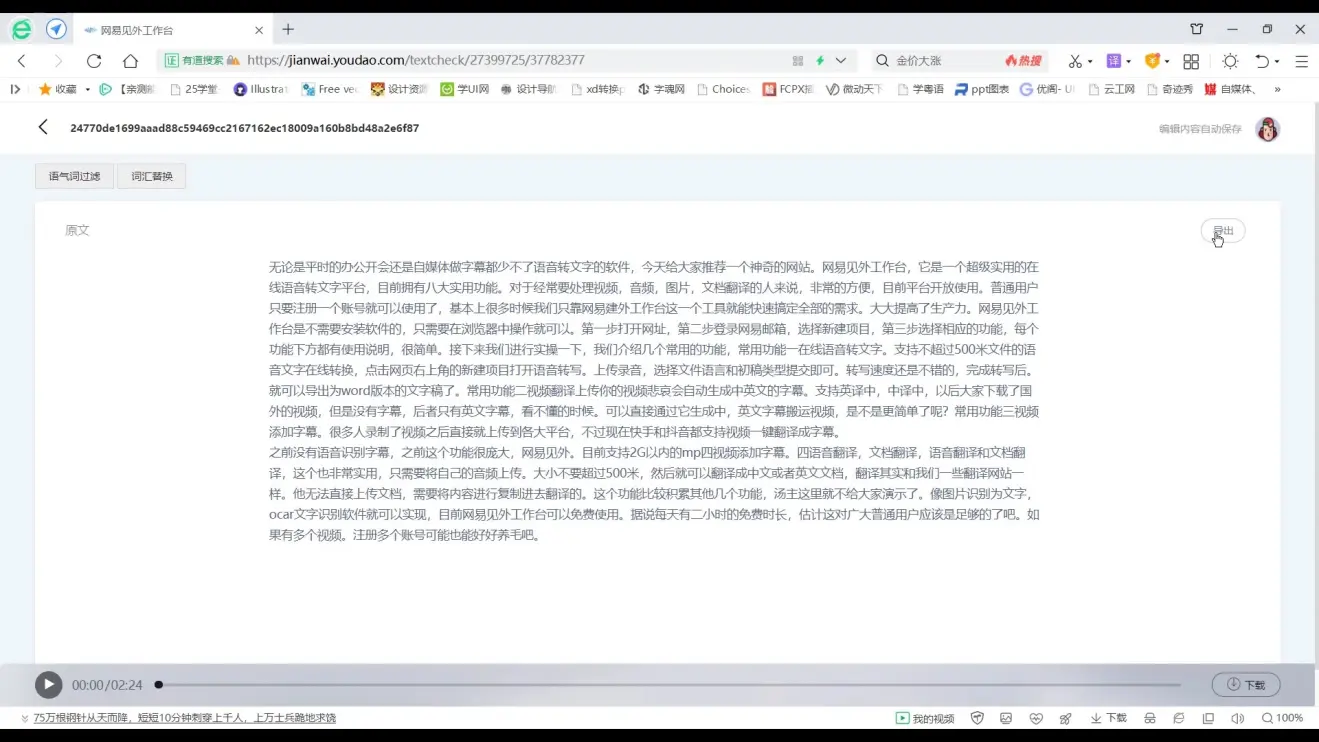The image size is (1319, 742).
Task: Open the Illustrat bookmark
Action: click(260, 89)
